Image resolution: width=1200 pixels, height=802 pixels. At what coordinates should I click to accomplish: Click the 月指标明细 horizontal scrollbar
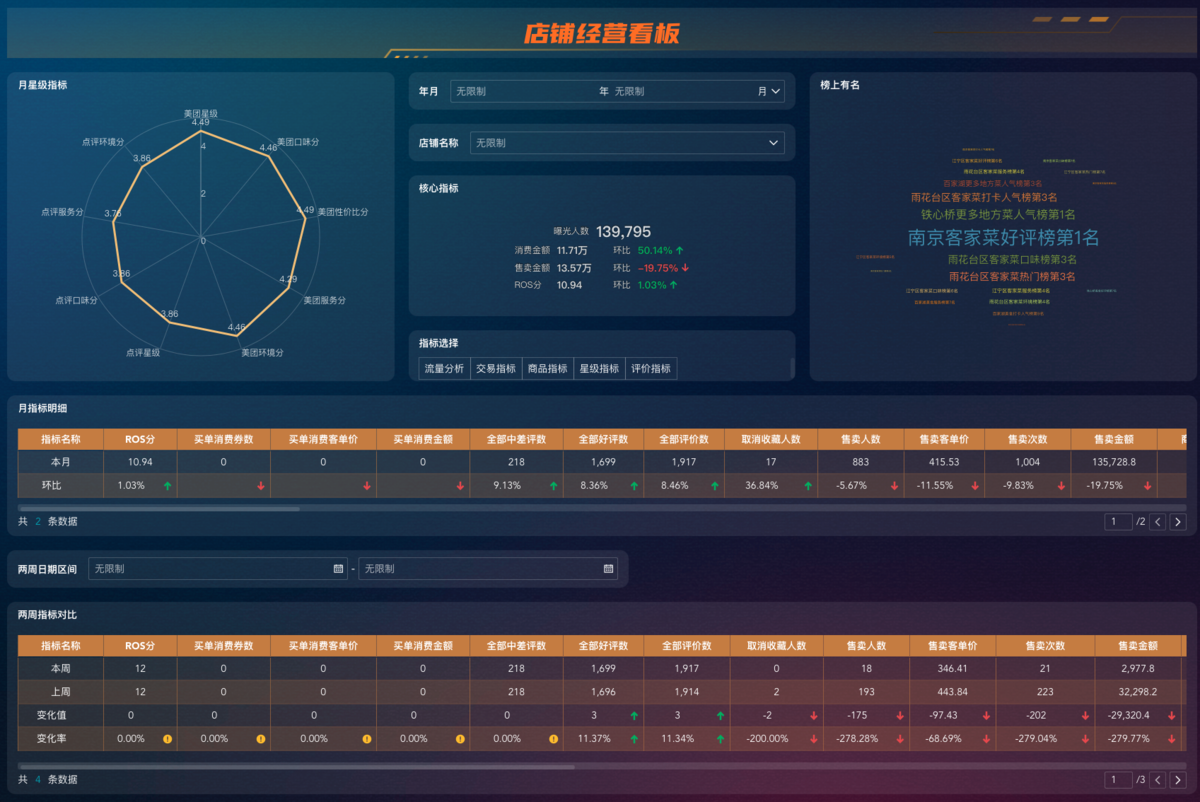[160, 508]
